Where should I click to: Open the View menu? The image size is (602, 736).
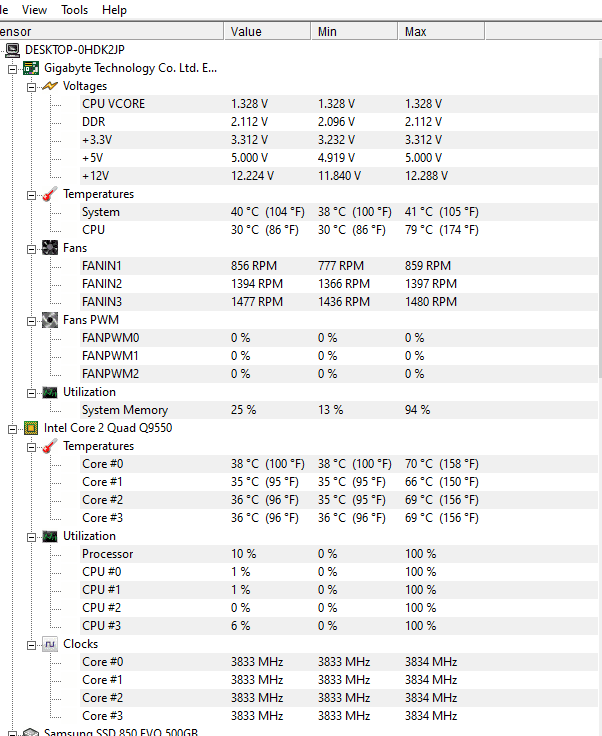coord(34,10)
